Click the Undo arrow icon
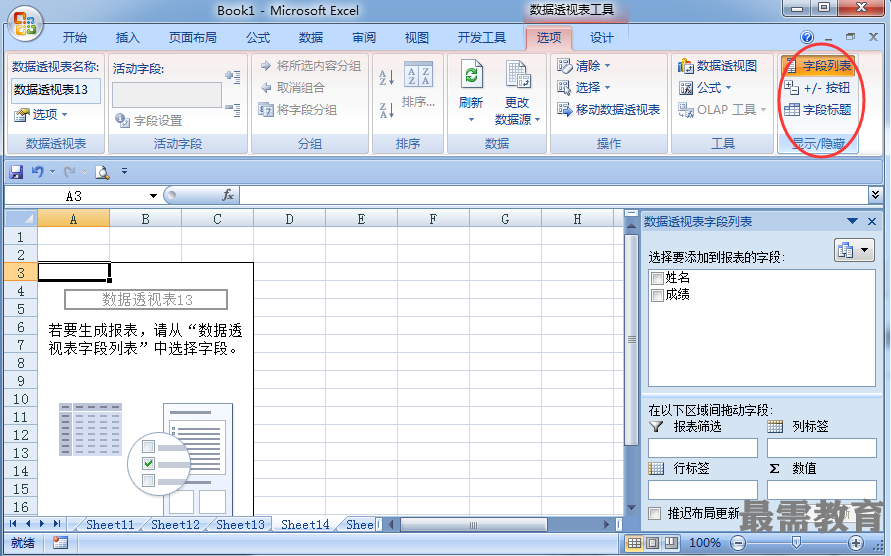Screen dimensions: 891x556 click(x=38, y=171)
